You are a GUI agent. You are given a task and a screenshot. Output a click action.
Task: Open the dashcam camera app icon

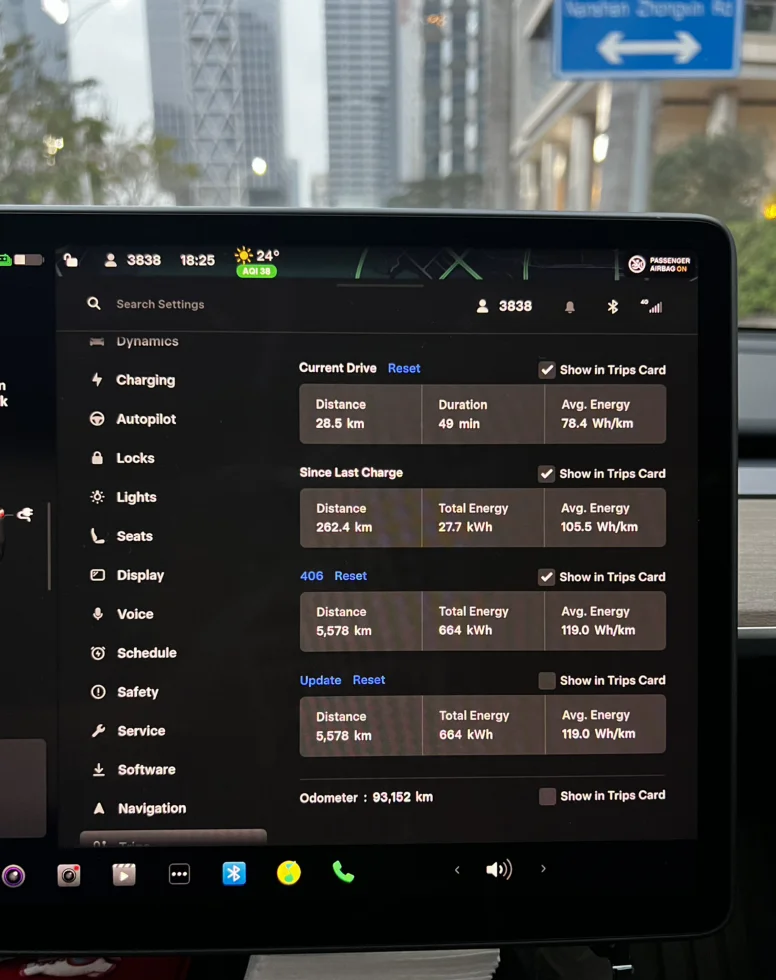68,876
